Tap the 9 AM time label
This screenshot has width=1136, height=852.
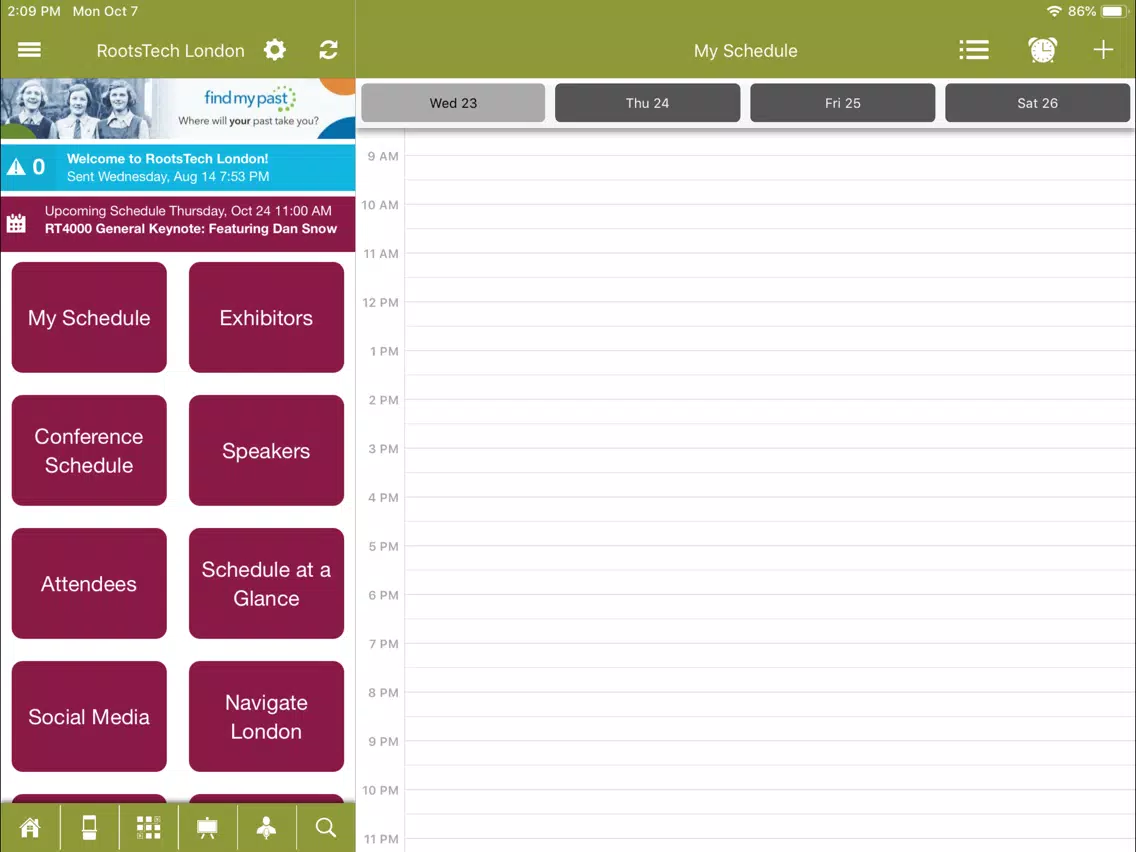pos(383,156)
